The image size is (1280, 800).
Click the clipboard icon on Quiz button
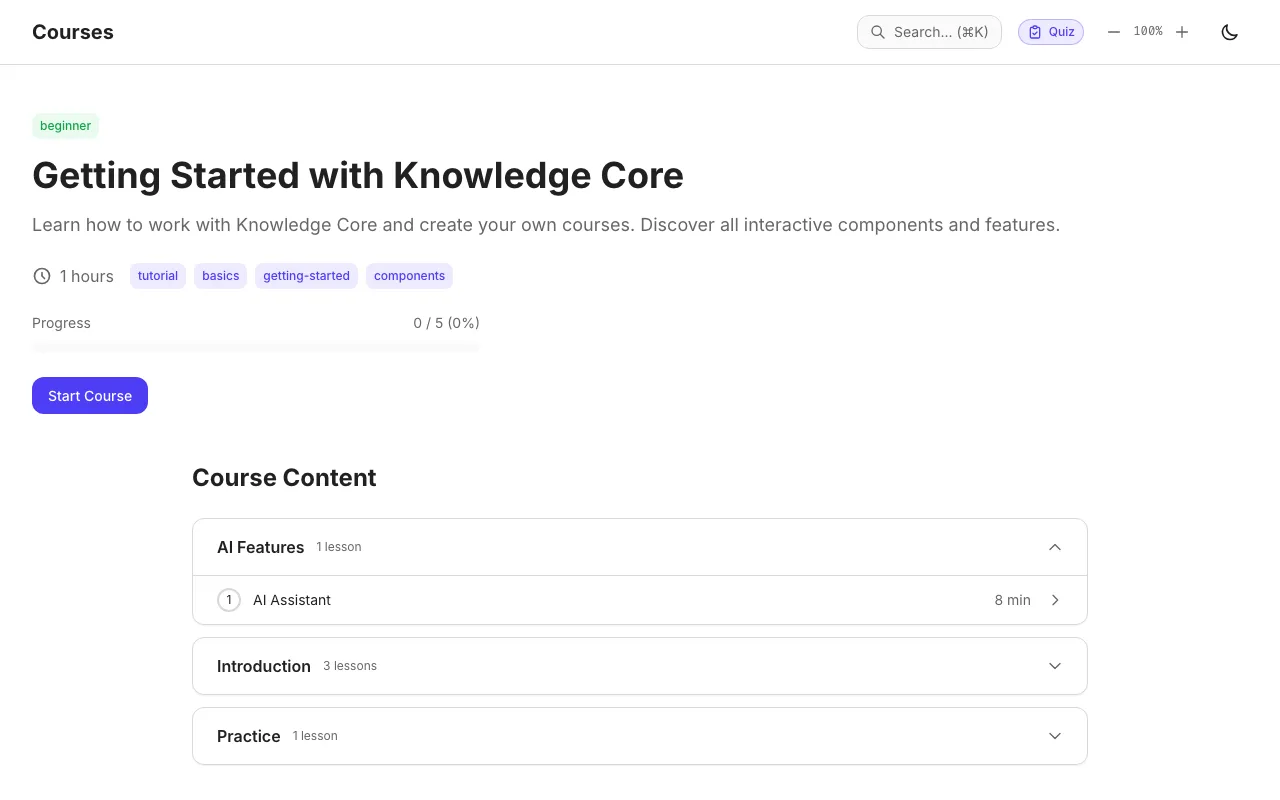(x=1035, y=32)
